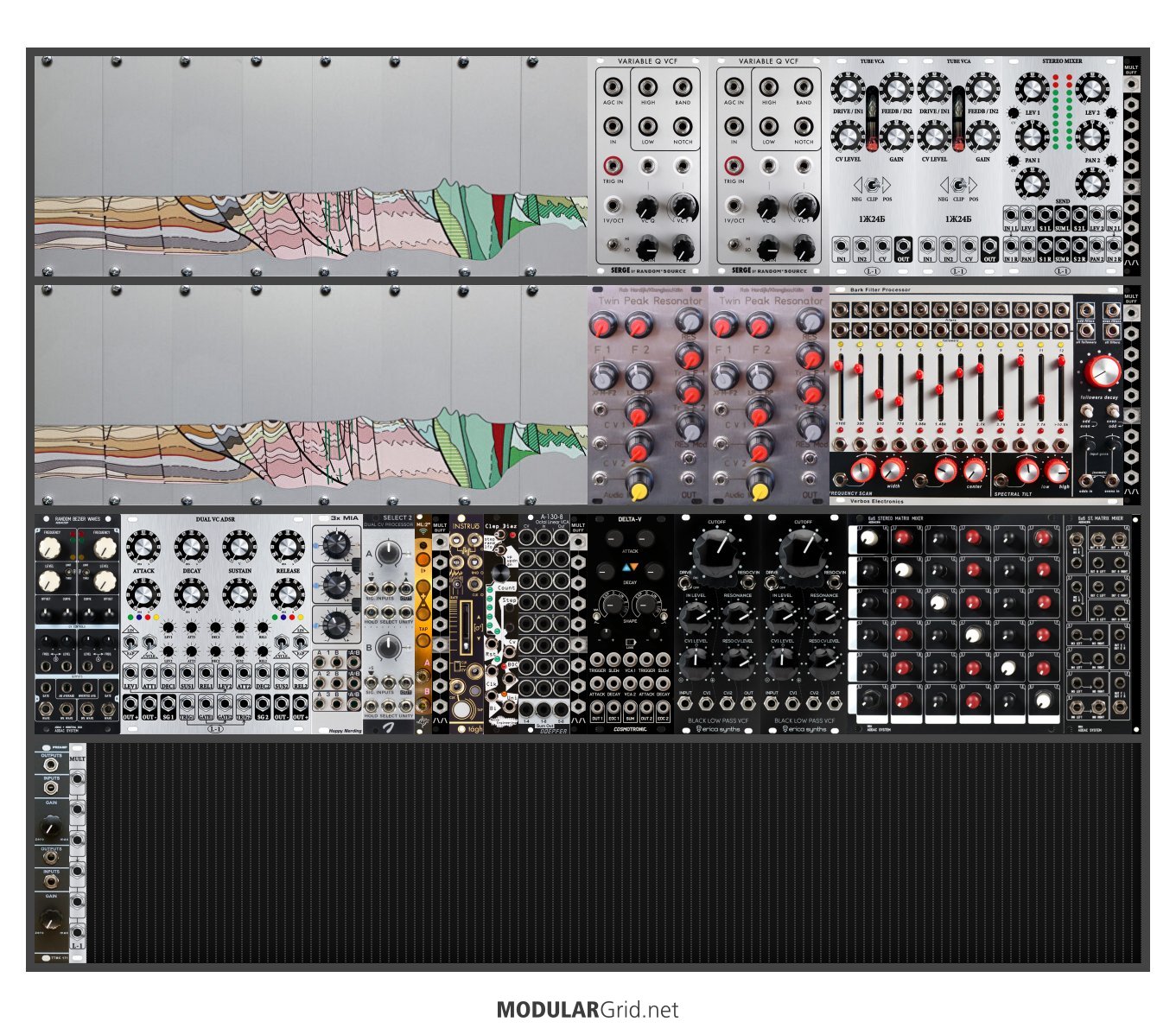Viewport: 1176px width, 1028px height.
Task: Click LEV 2 knob on Stereo Mixer
Action: click(1092, 89)
